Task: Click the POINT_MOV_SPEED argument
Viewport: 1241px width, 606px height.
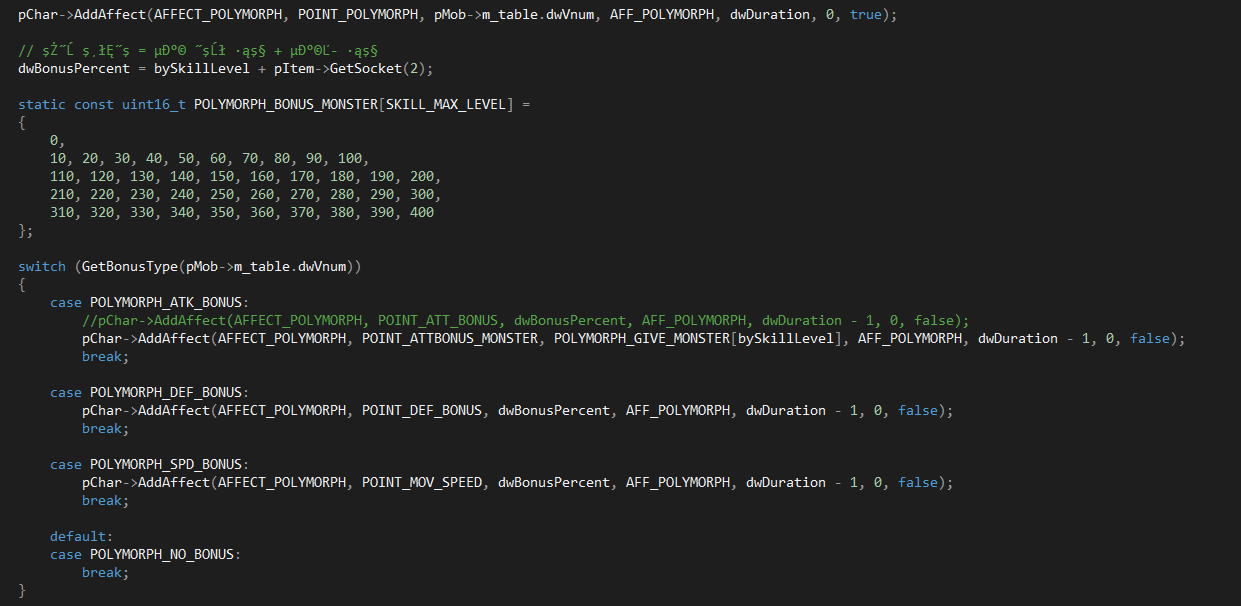Action: (421, 483)
